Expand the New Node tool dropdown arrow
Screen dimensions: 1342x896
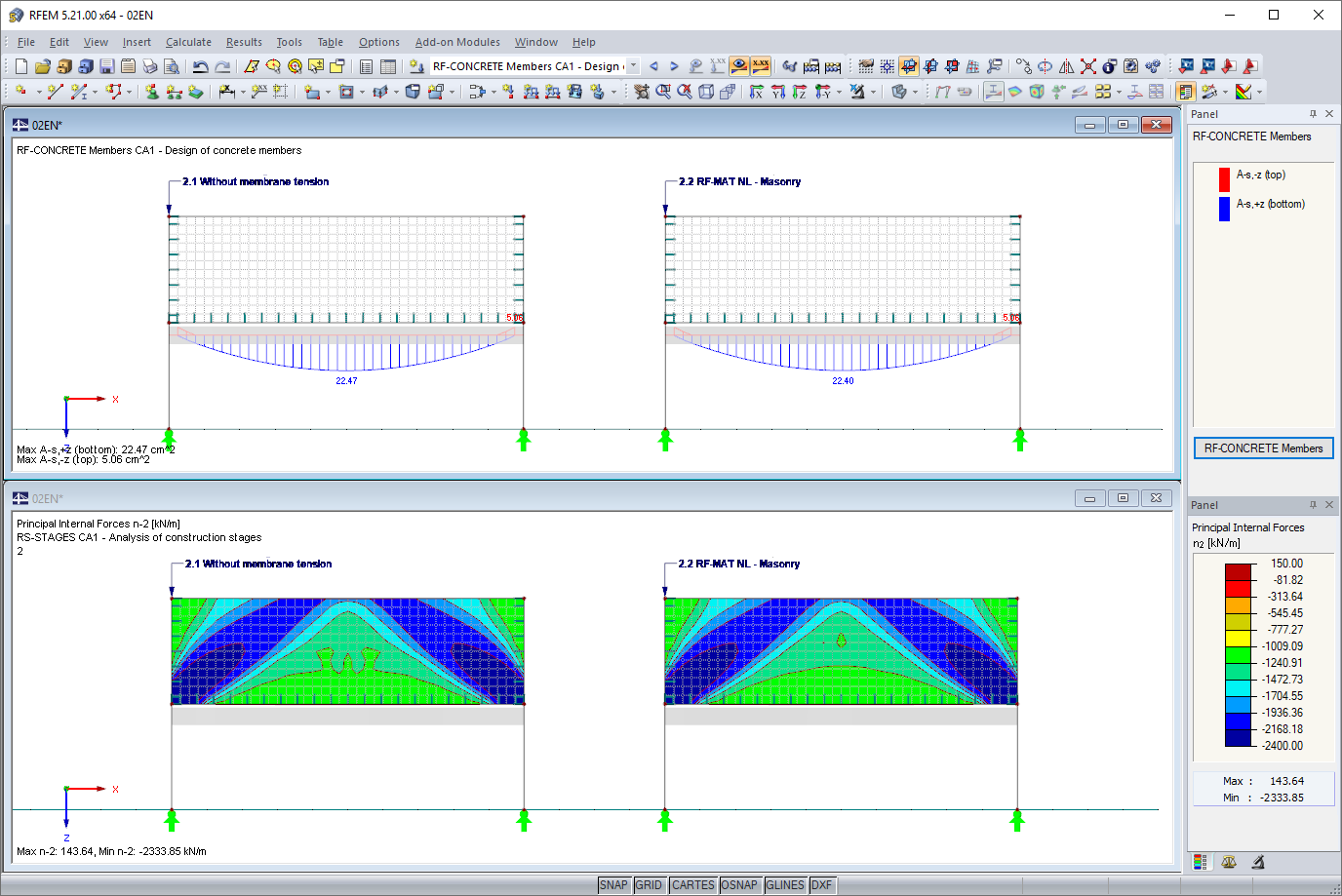click(37, 92)
